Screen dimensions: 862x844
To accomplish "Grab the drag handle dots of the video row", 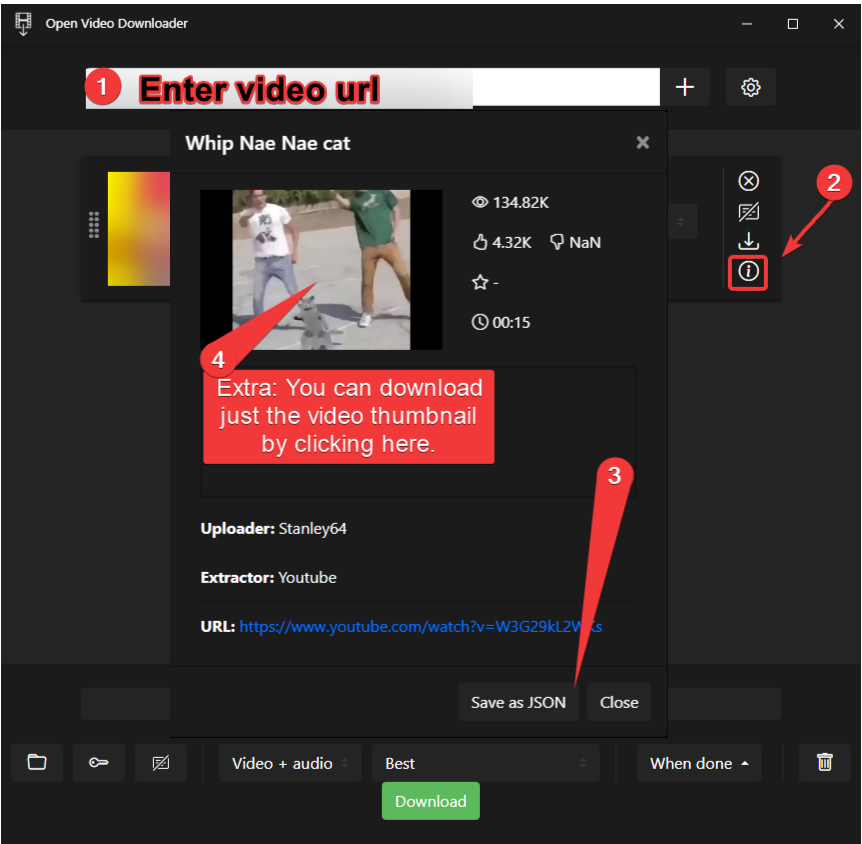I will 94,225.
